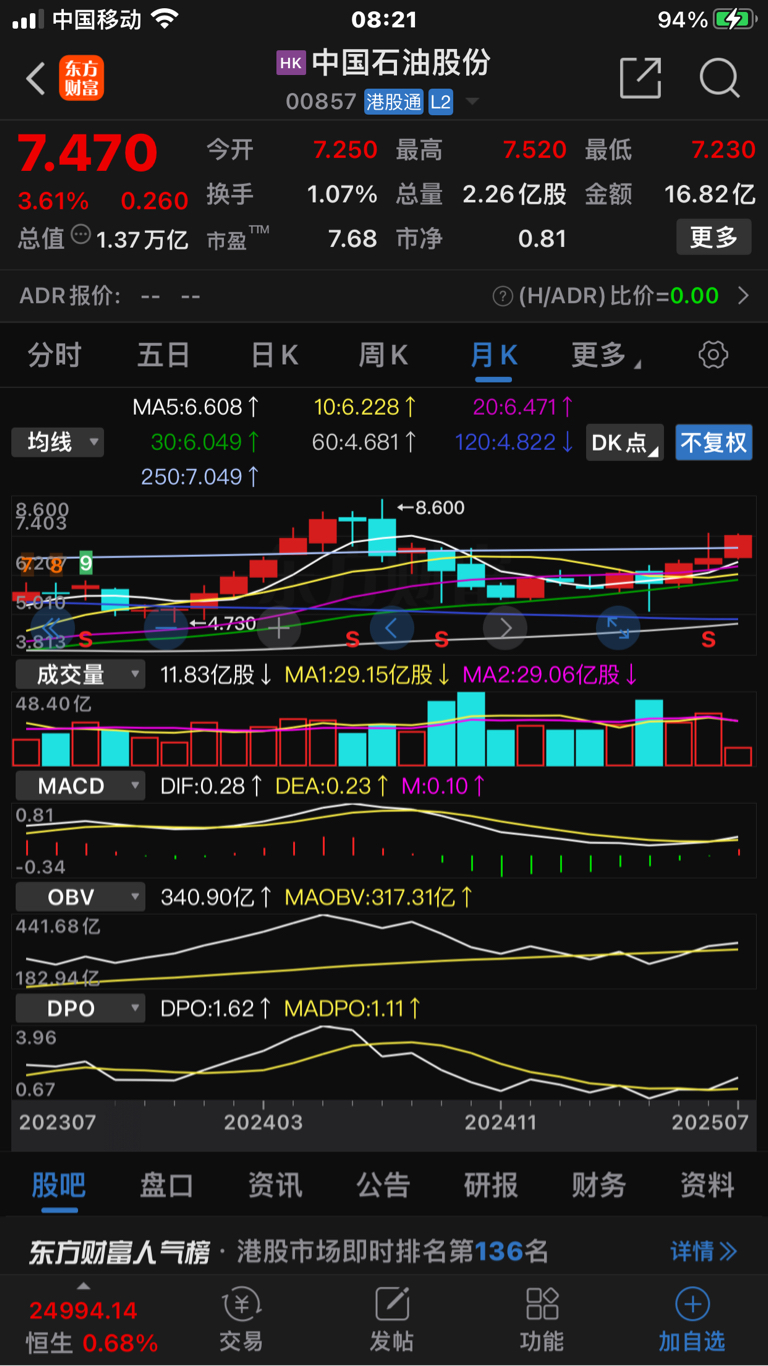Open the 资讯 tab

tap(275, 1186)
